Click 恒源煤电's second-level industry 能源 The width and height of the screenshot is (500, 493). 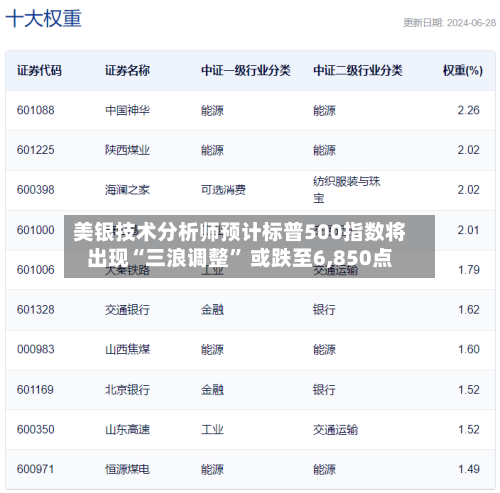click(x=324, y=469)
